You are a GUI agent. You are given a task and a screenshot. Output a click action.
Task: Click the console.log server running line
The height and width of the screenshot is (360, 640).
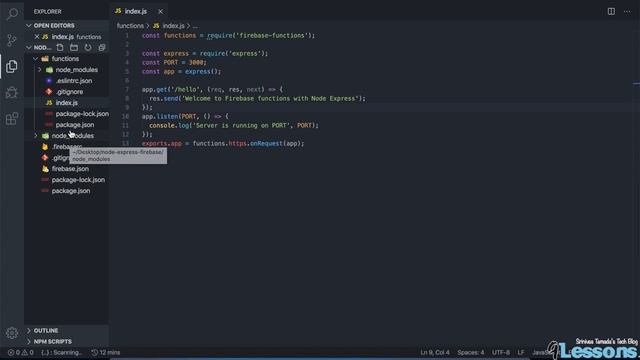tap(233, 125)
